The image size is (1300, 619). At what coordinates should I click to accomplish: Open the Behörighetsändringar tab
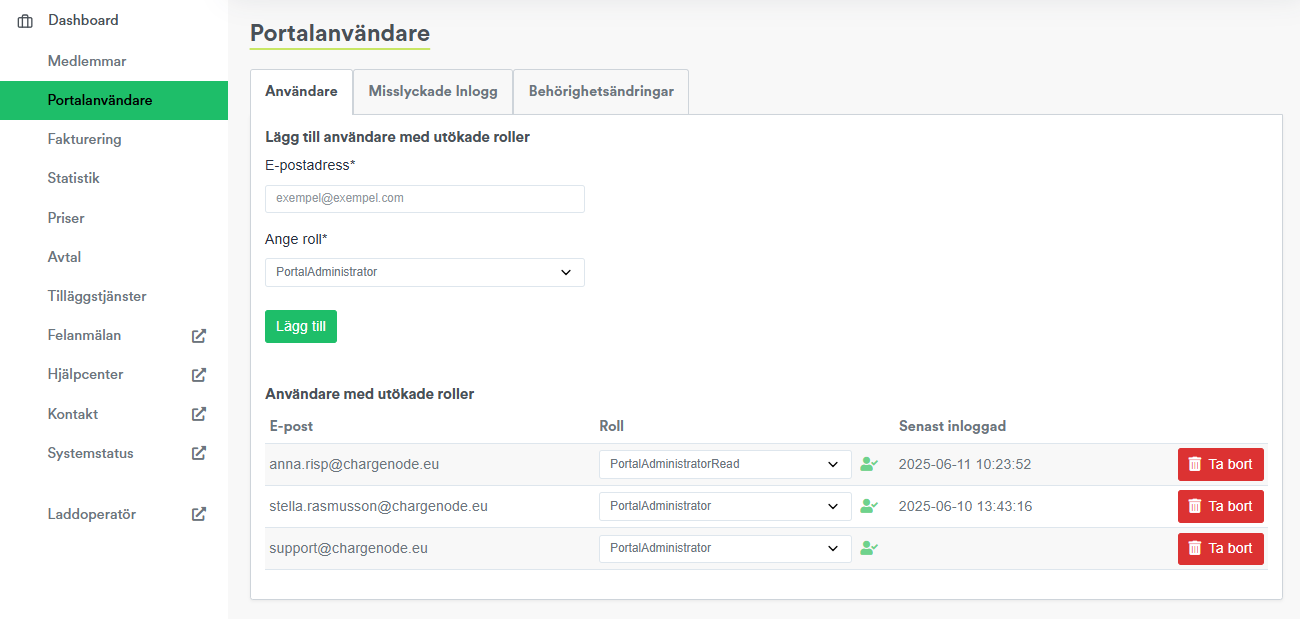(601, 91)
